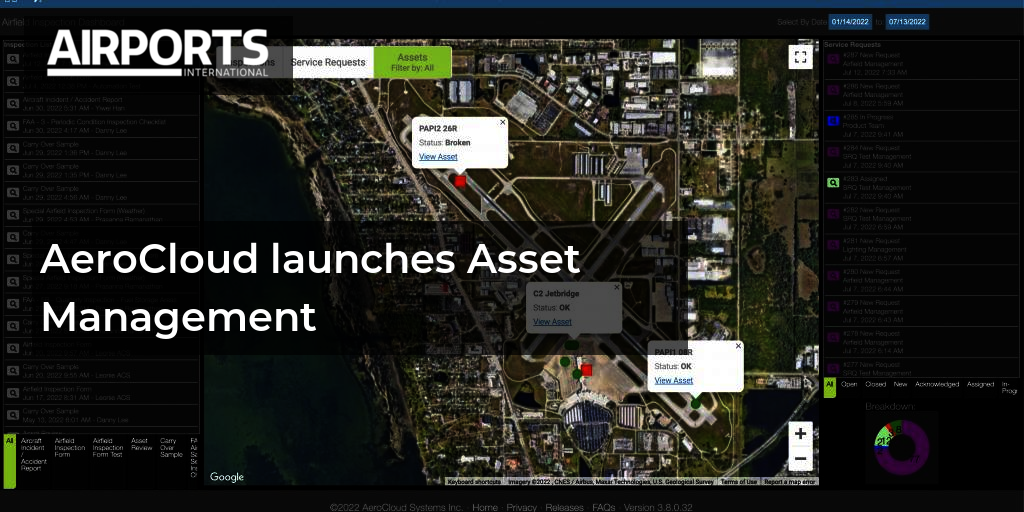The height and width of the screenshot is (512, 1024).
Task: Select the All service request filter
Action: pyautogui.click(x=829, y=387)
